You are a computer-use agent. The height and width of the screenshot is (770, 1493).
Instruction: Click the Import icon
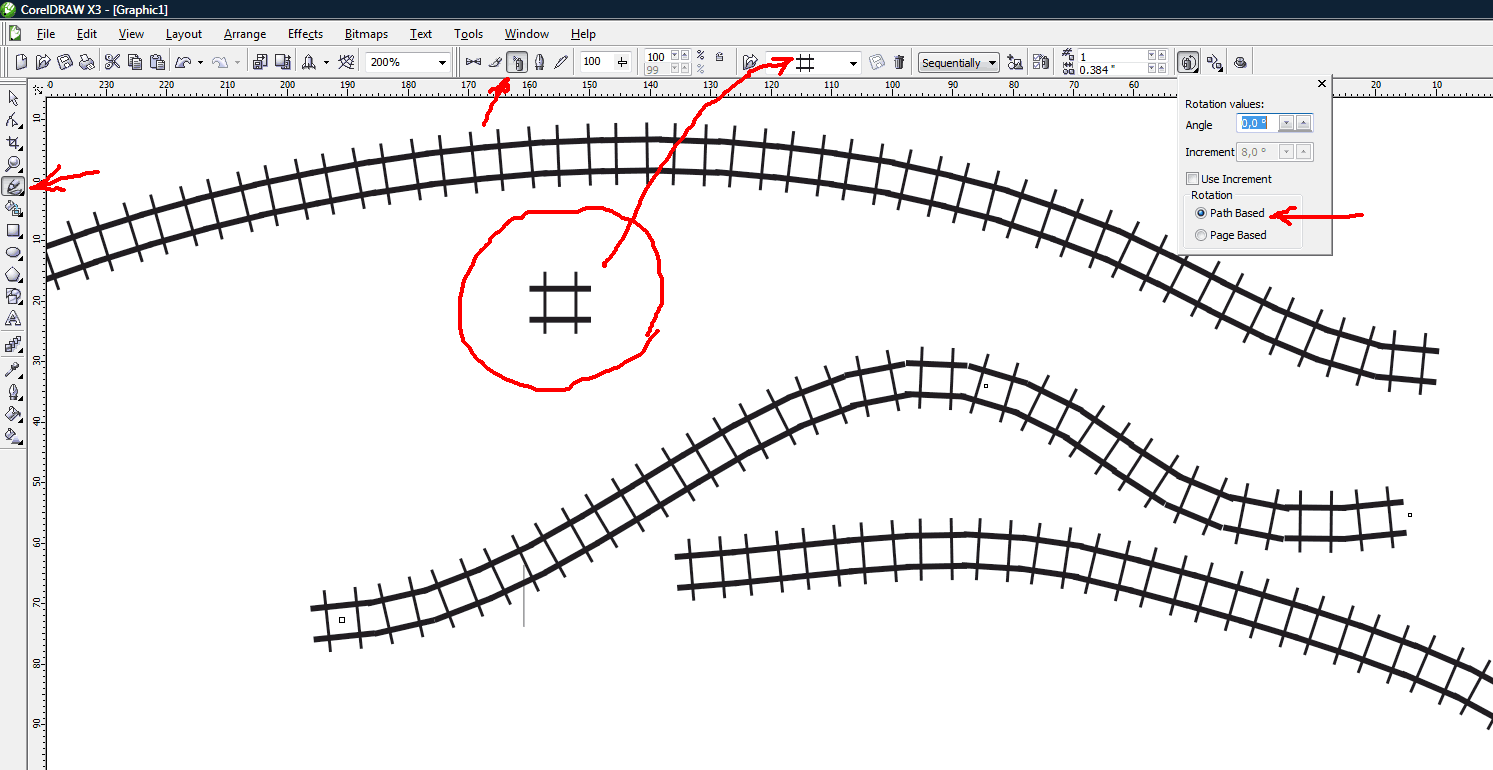click(260, 62)
